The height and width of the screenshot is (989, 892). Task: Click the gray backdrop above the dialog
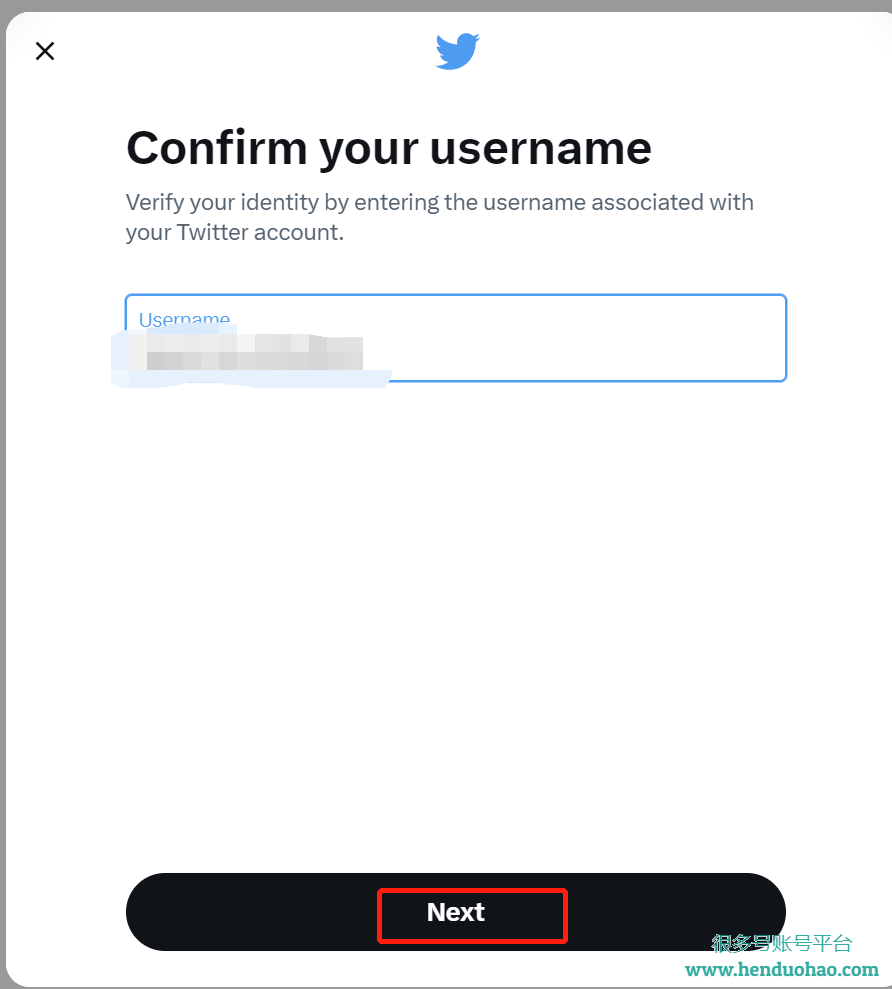[x=445, y=5]
